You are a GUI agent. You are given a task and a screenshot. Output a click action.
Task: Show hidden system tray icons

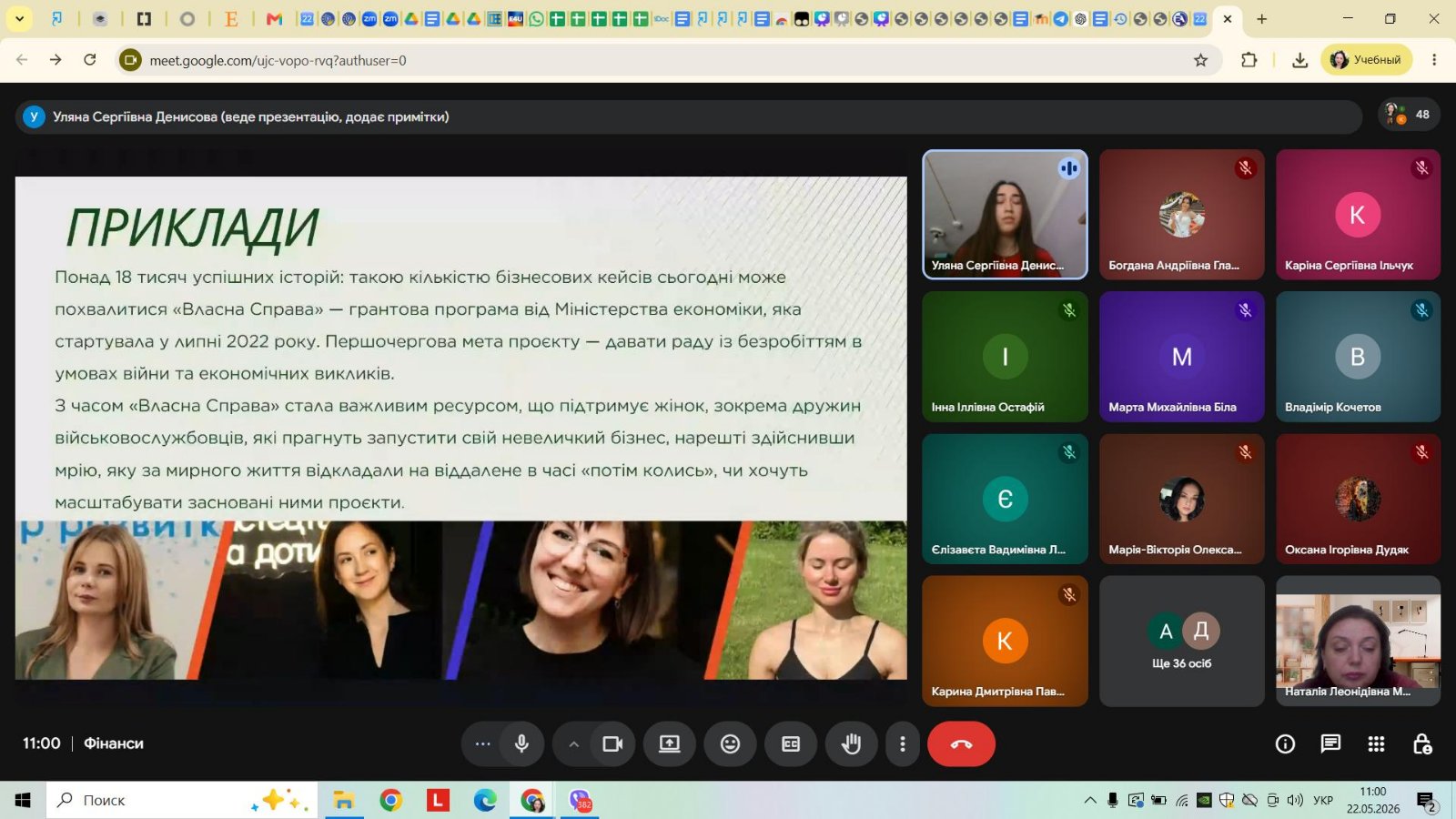(x=1090, y=800)
